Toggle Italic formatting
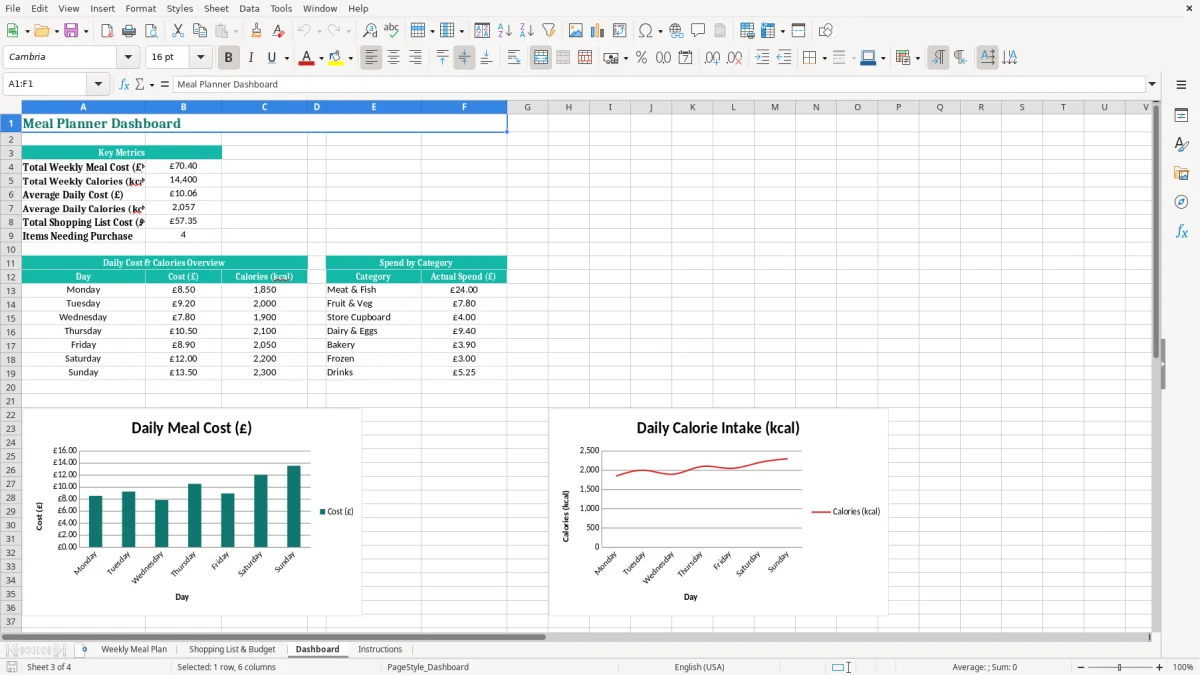Screen dimensions: 1200x675 tap(251, 58)
